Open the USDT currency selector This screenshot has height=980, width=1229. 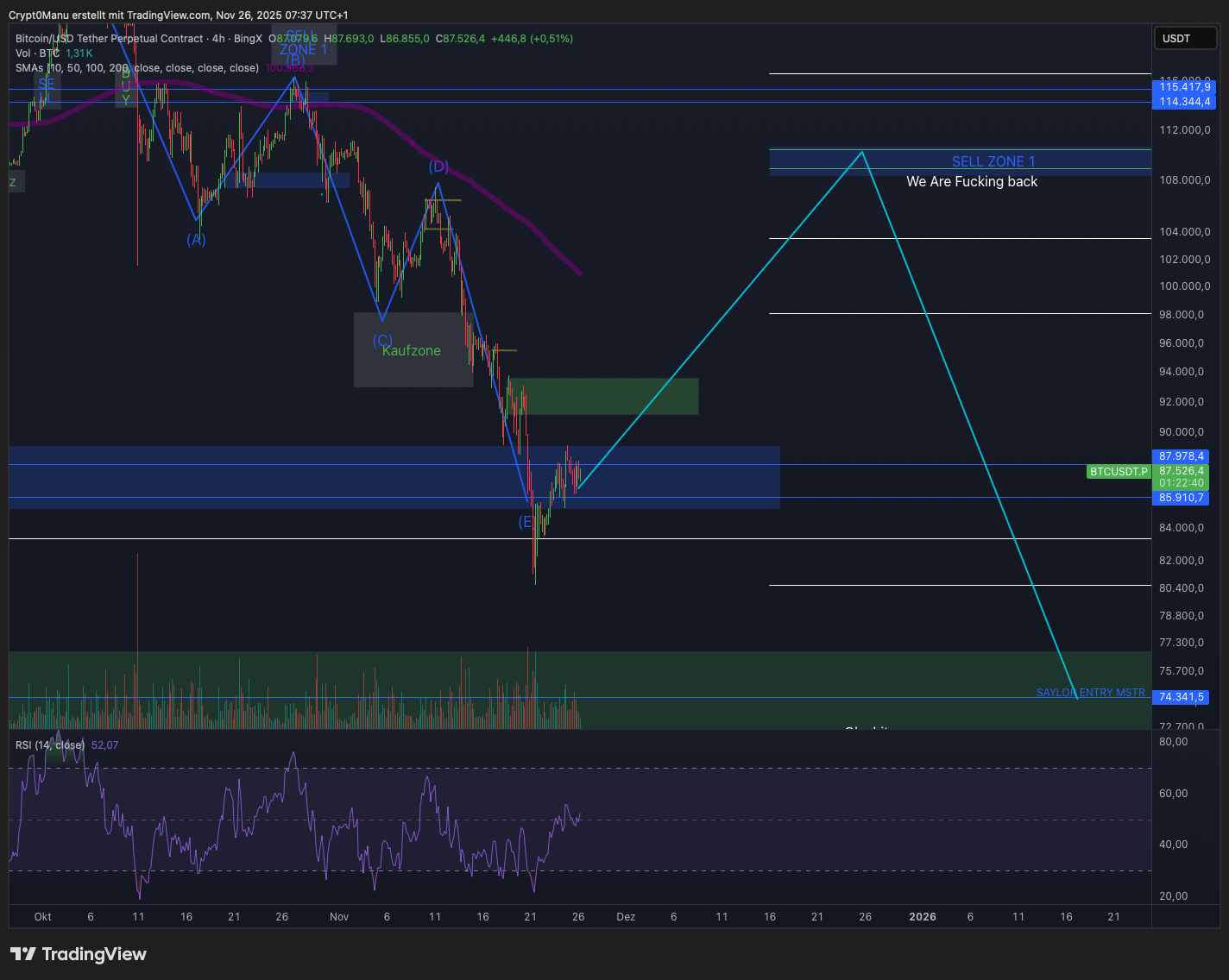point(1184,38)
